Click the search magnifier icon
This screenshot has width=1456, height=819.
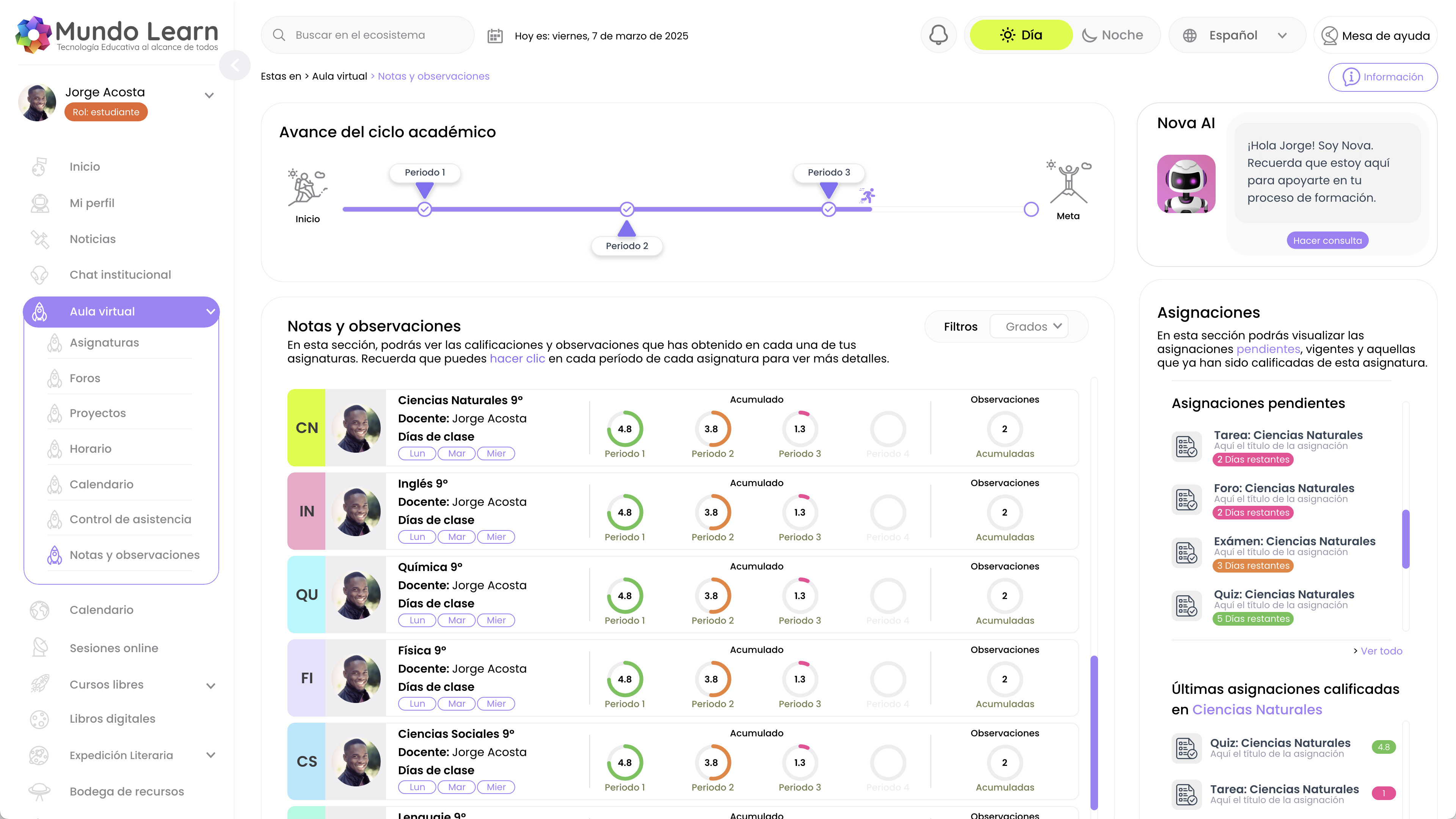coord(279,35)
